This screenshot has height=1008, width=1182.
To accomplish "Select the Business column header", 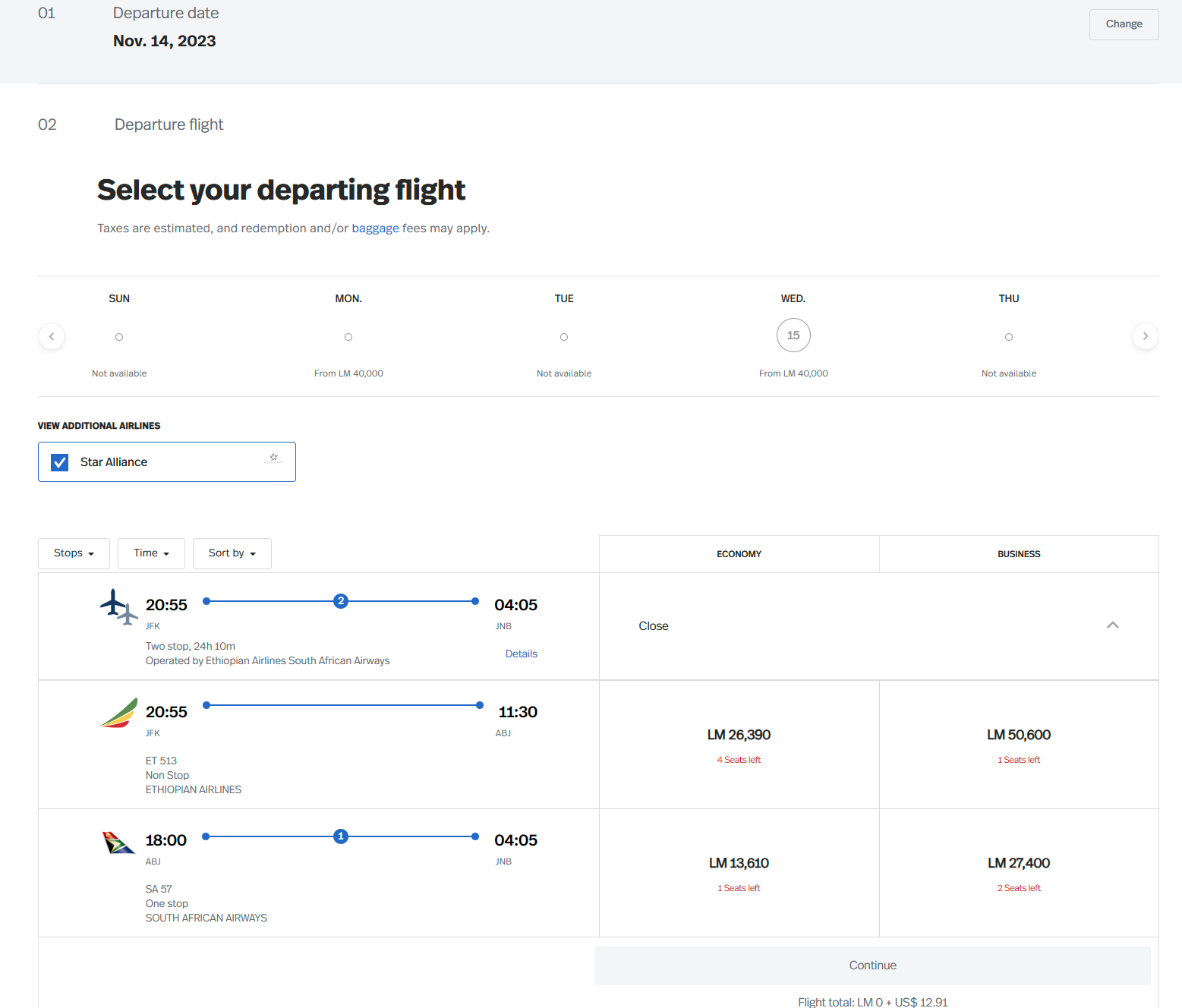I will (1019, 554).
